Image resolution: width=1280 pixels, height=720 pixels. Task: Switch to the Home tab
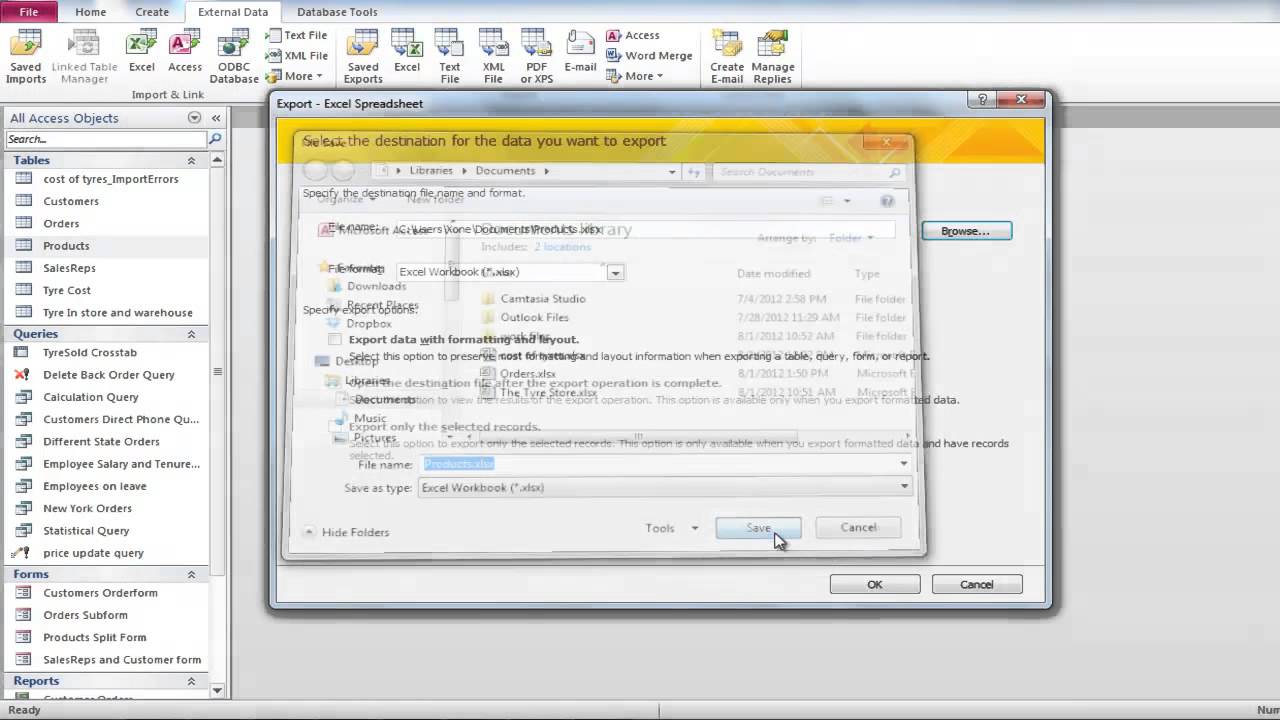pyautogui.click(x=90, y=12)
